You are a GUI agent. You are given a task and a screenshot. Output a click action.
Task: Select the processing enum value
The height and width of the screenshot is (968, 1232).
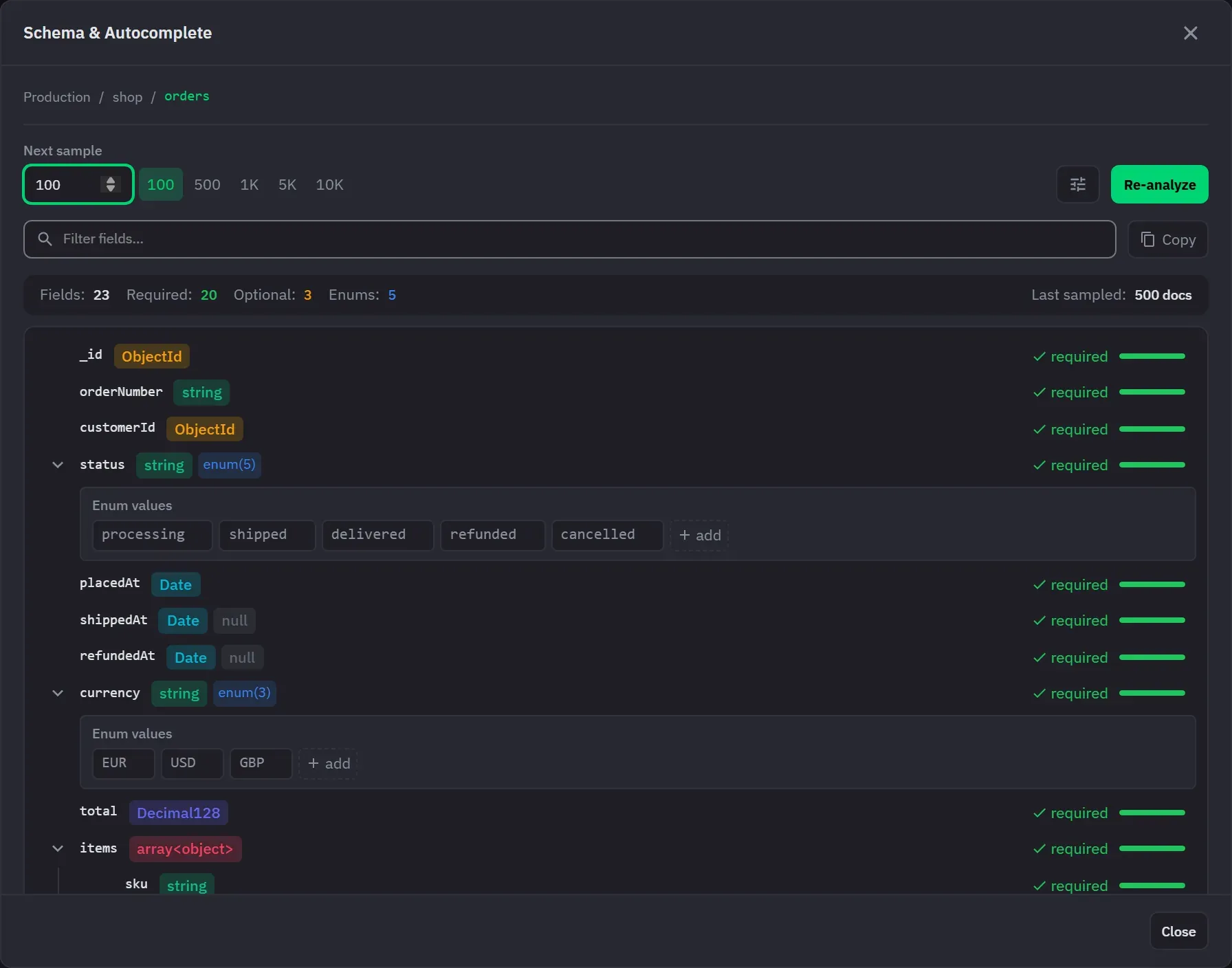[152, 535]
